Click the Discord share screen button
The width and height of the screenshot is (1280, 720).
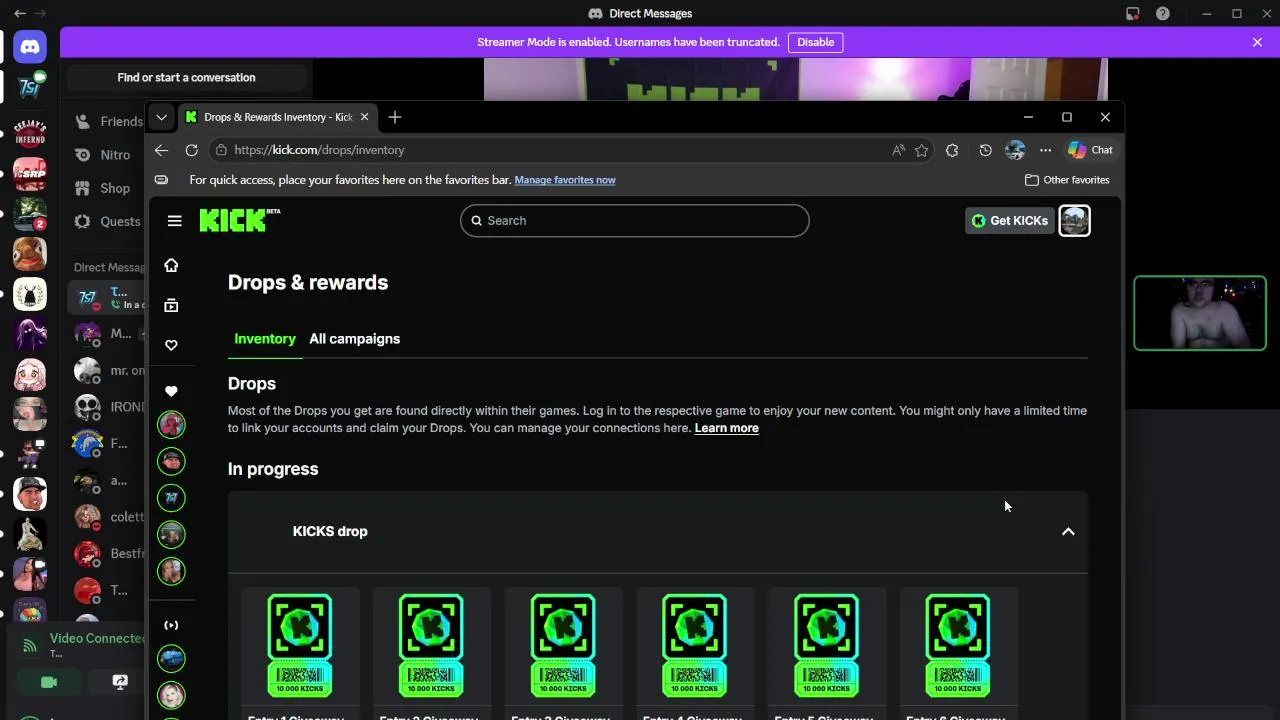tap(120, 682)
